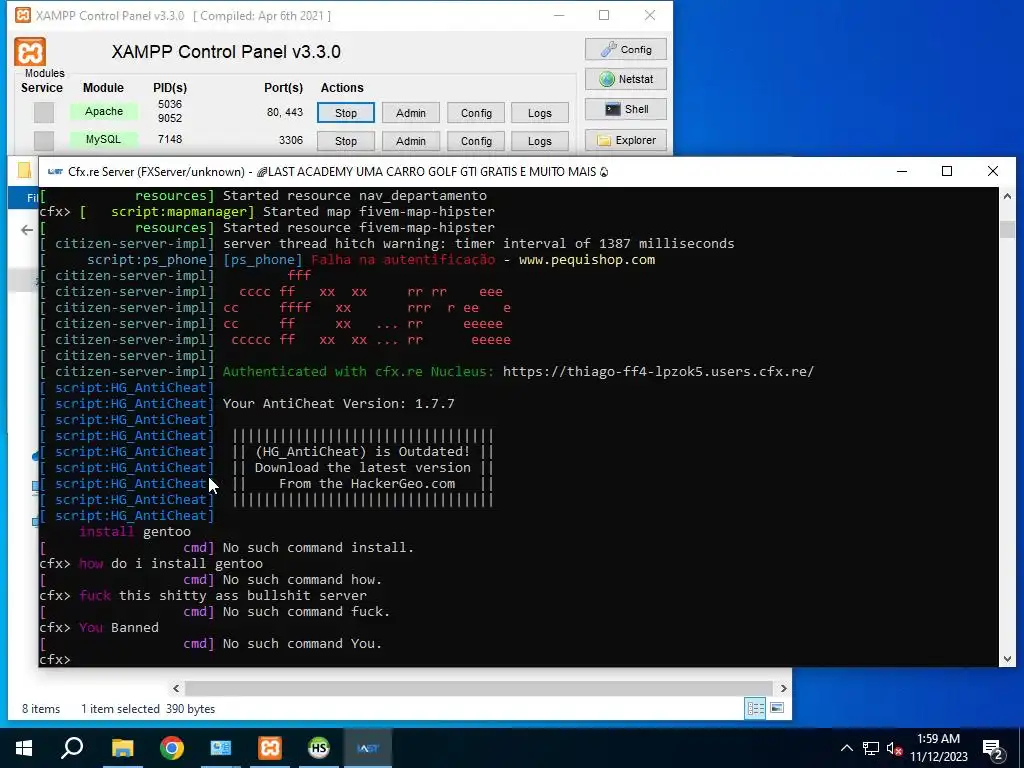
Task: Click 'No such command install.' console line
Action: (x=318, y=547)
